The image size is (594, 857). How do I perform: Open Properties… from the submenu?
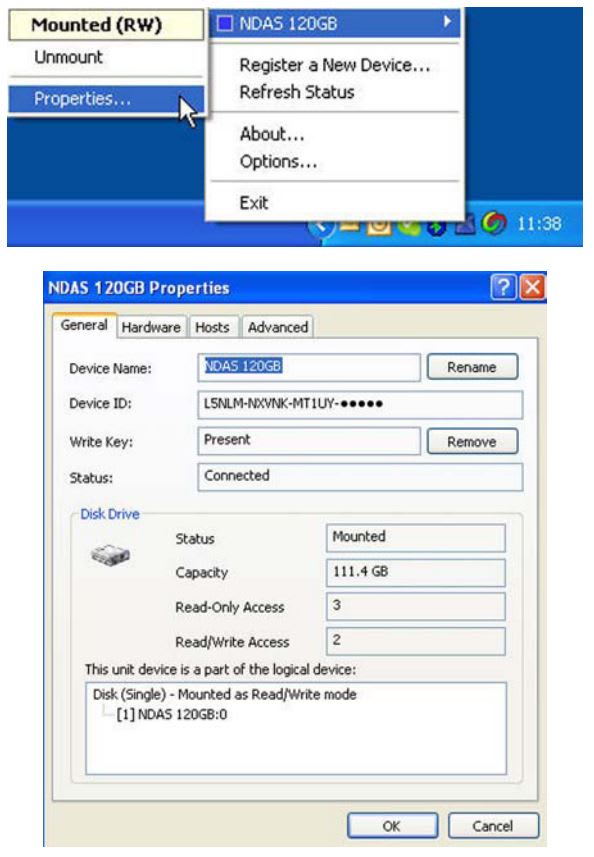[x=107, y=99]
